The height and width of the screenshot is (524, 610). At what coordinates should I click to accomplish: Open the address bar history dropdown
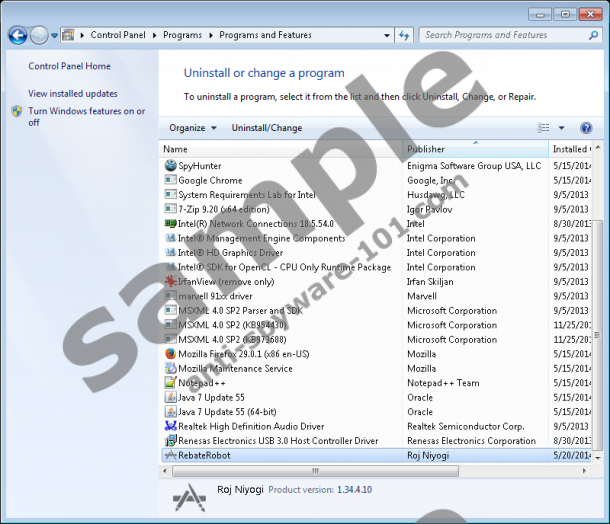[386, 35]
